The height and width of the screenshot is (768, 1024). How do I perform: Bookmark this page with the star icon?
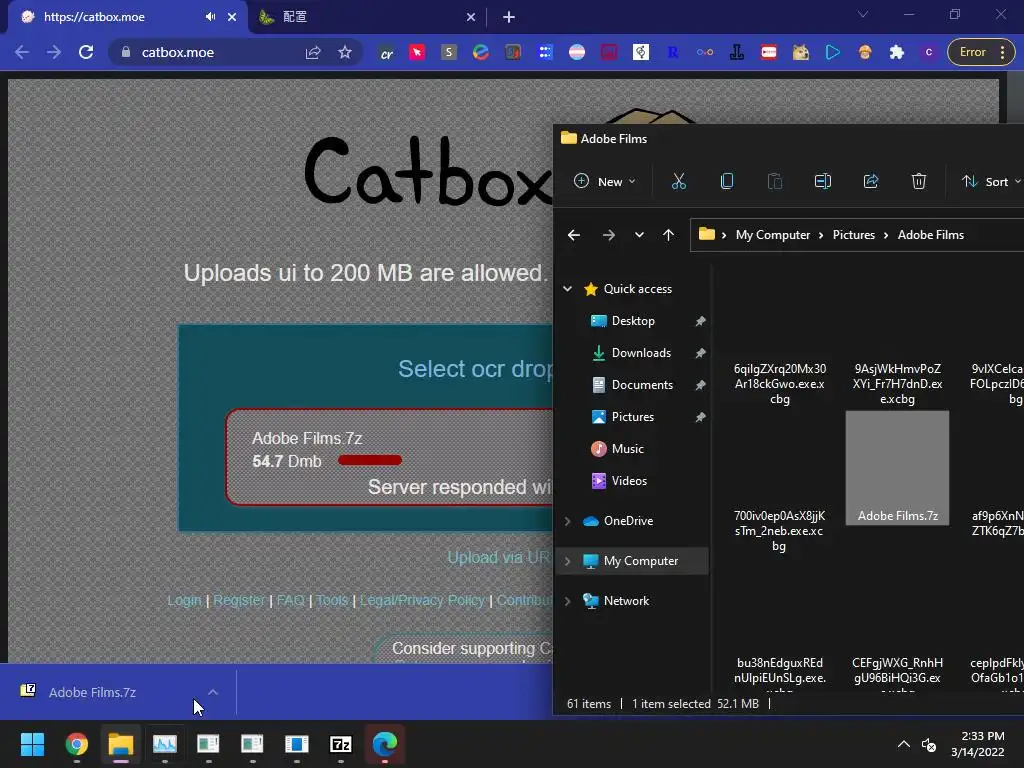(x=345, y=52)
